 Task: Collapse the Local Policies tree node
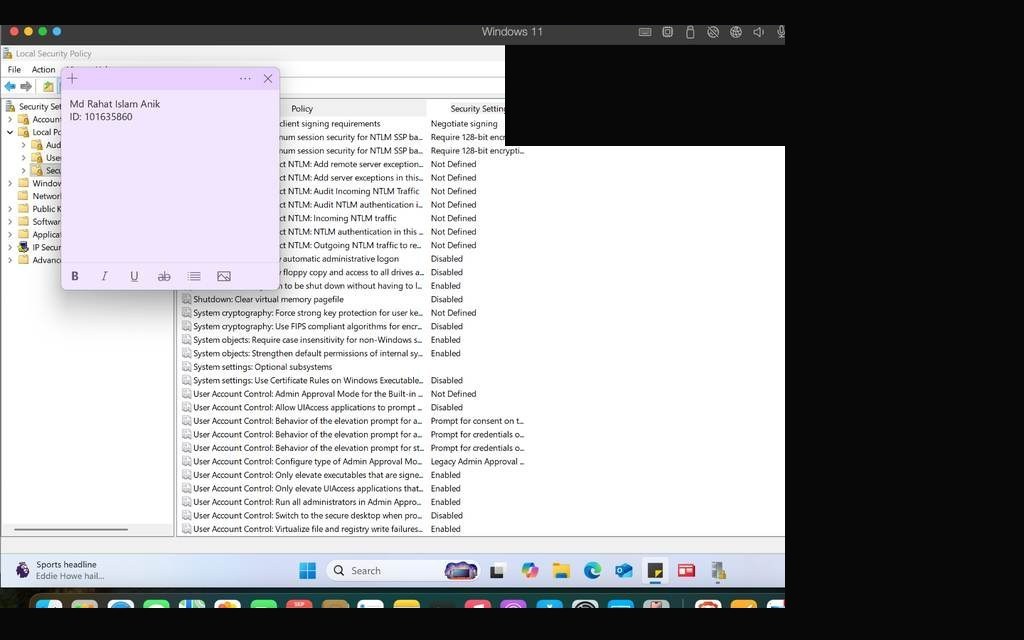coord(10,132)
